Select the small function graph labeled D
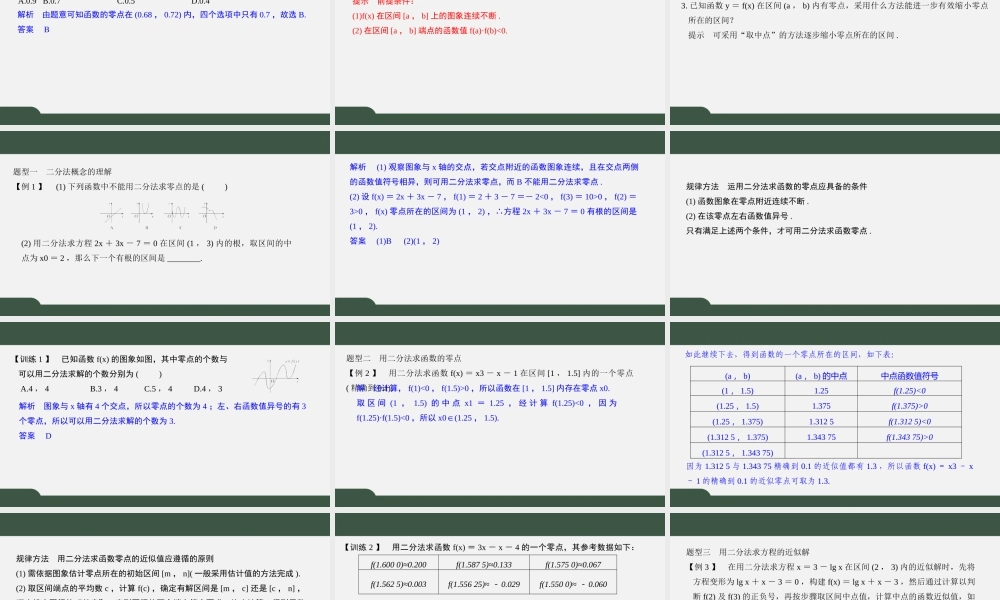This screenshot has height=600, width=1000. click(x=215, y=212)
